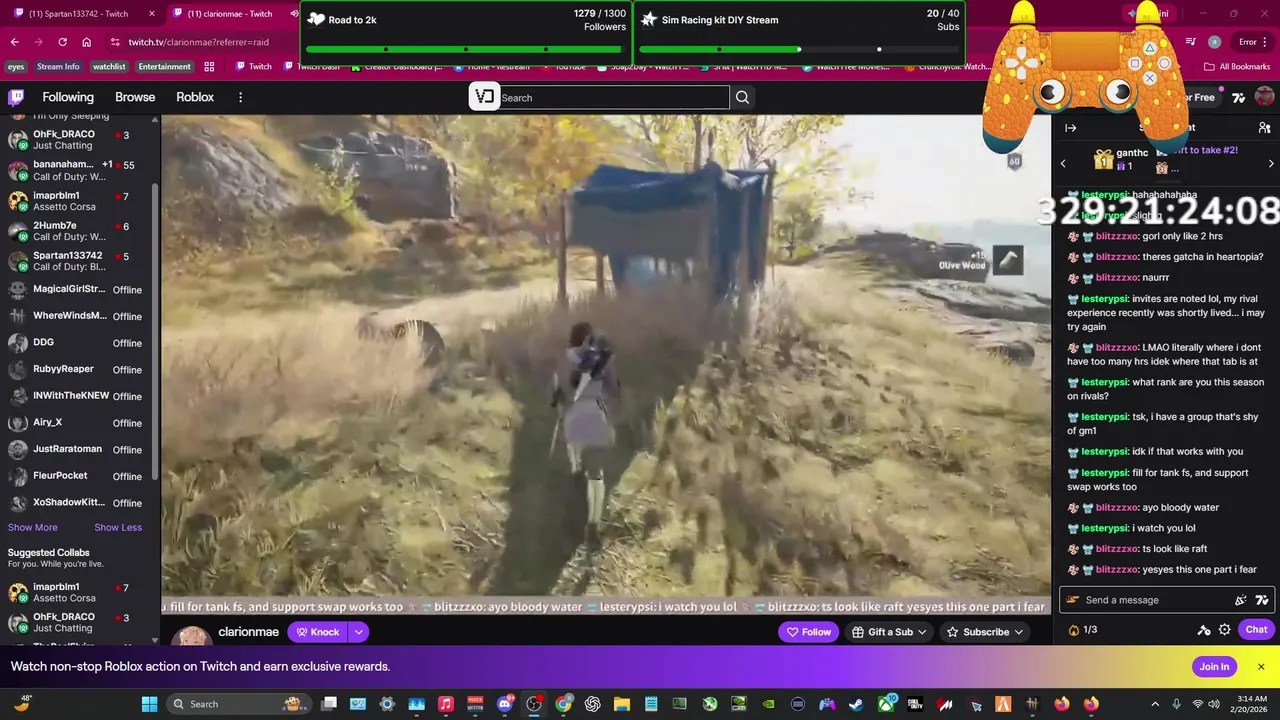This screenshot has width=1280, height=720.
Task: Open the Entertainment bookmark folder
Action: pyautogui.click(x=164, y=67)
